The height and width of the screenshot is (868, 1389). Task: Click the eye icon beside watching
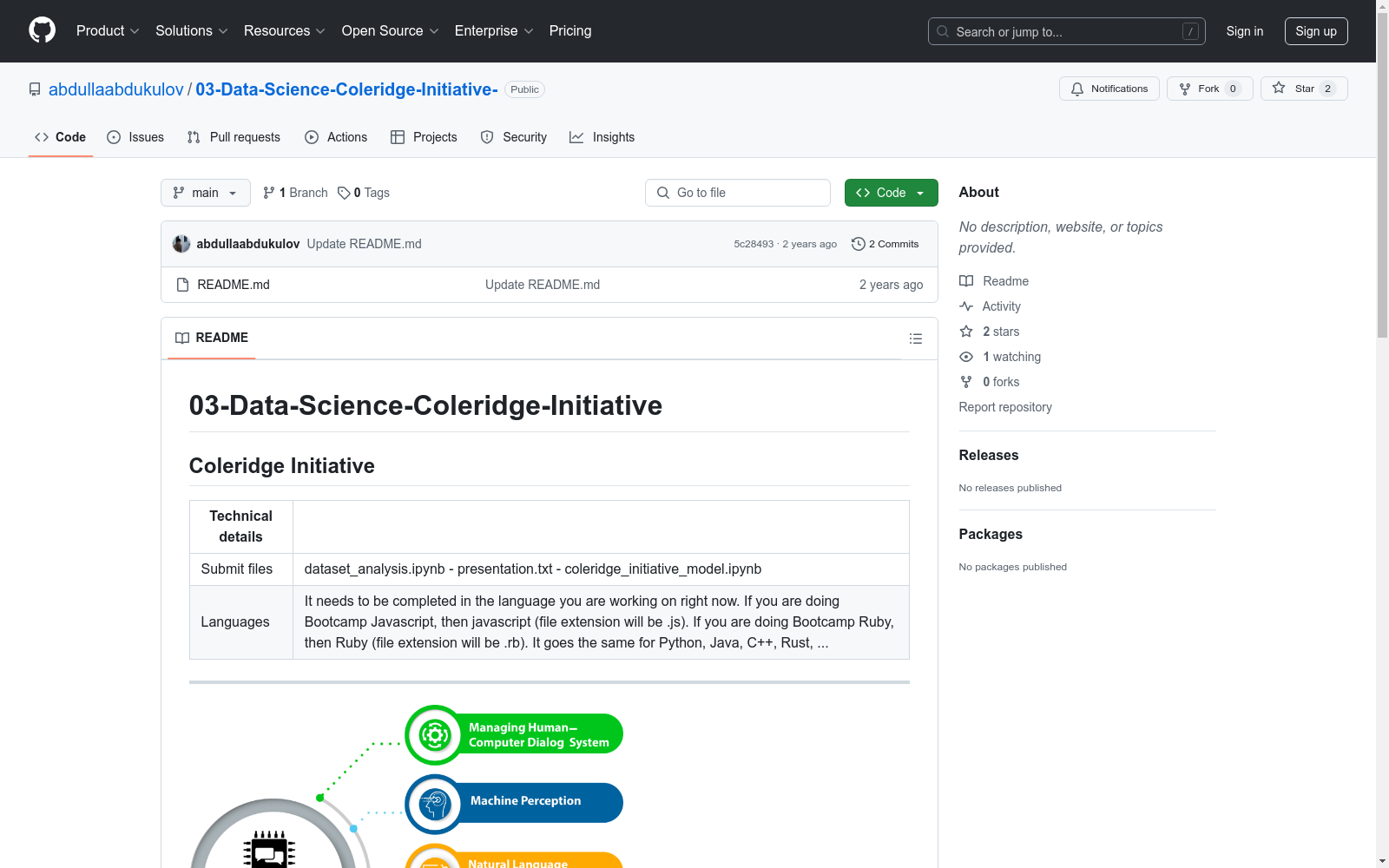point(966,357)
